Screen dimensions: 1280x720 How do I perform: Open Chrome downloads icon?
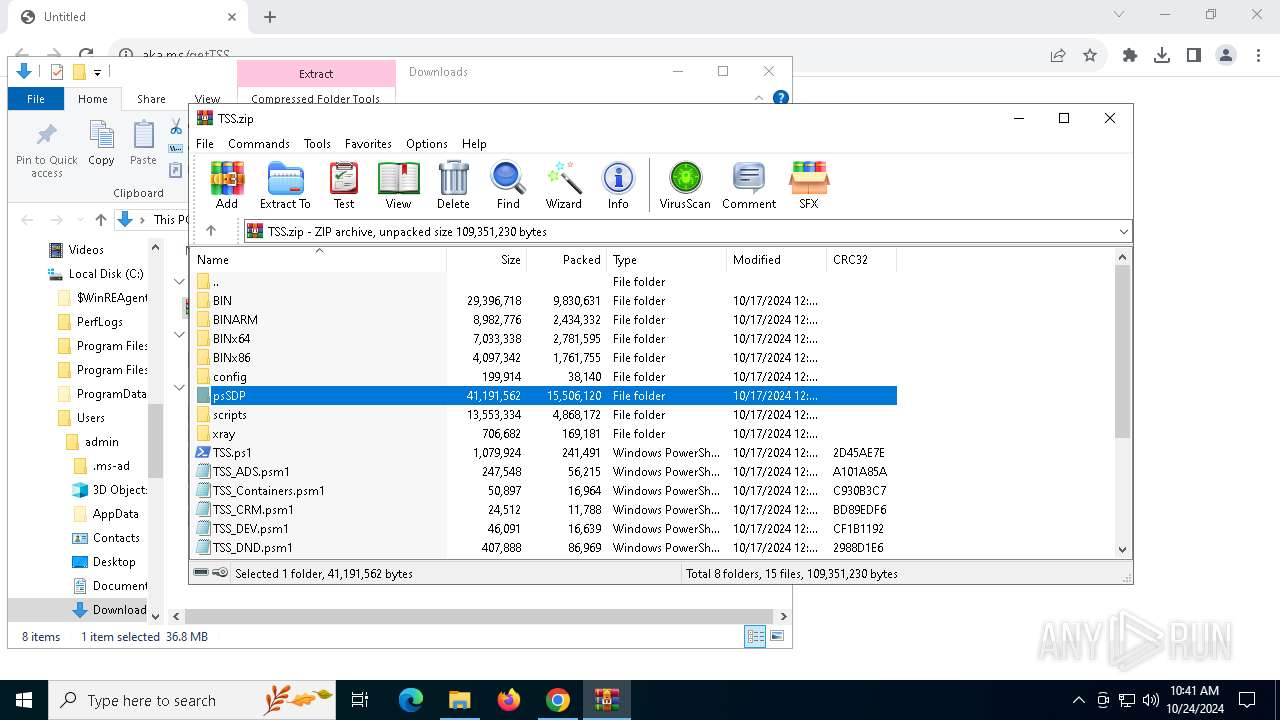coord(1161,56)
